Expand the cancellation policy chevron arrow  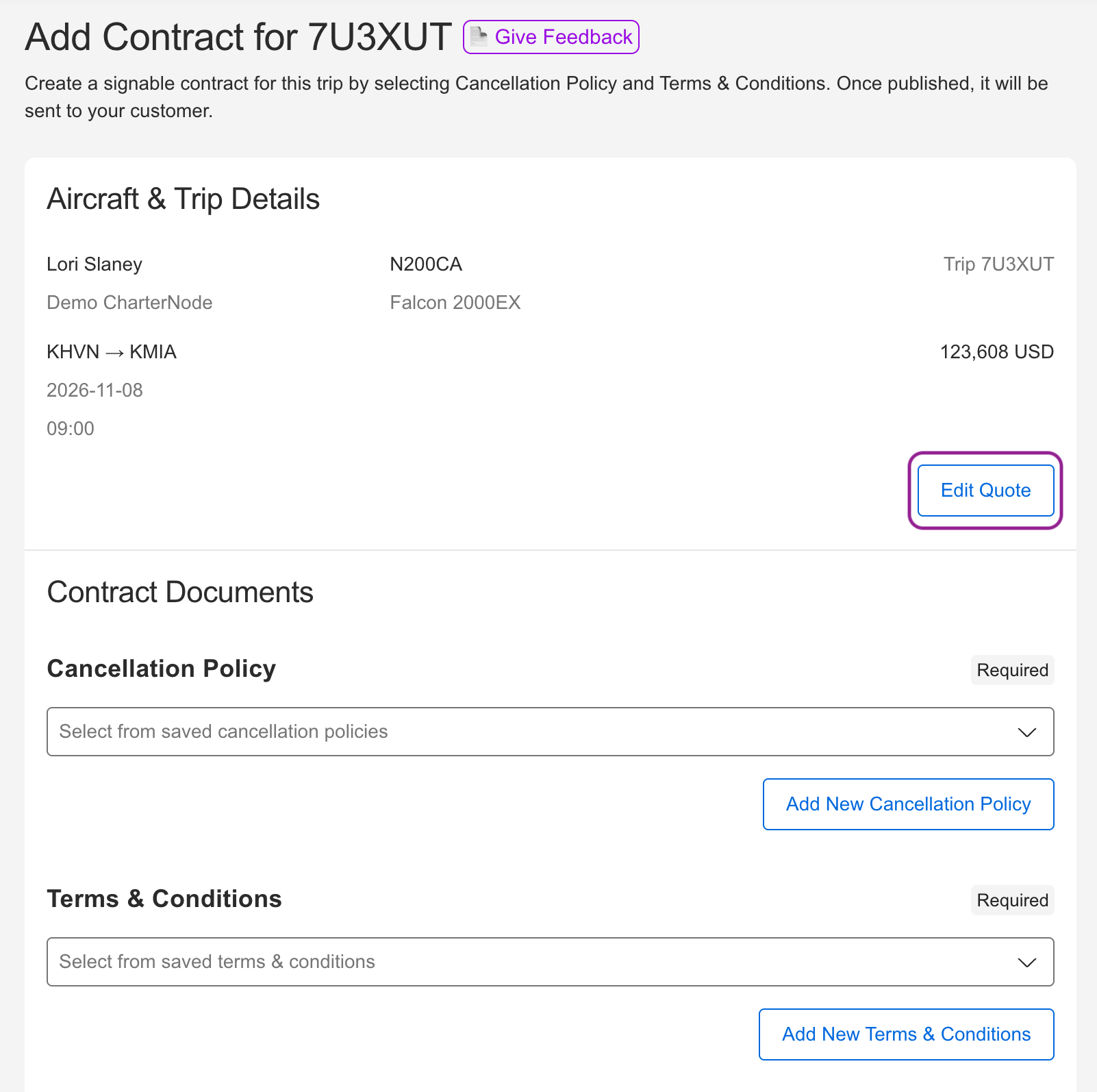click(1026, 732)
